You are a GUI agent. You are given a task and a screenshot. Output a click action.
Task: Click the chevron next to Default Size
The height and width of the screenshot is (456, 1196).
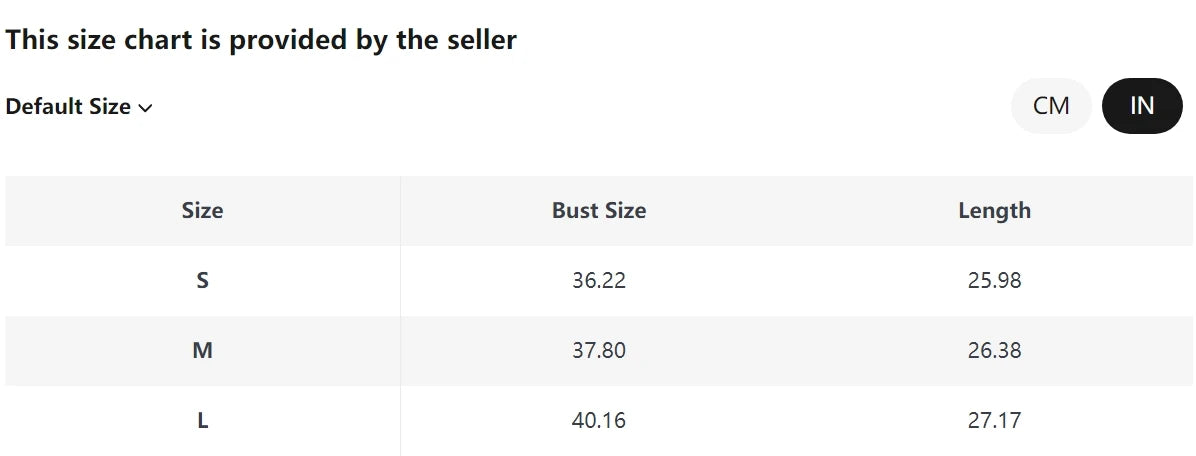coord(145,108)
